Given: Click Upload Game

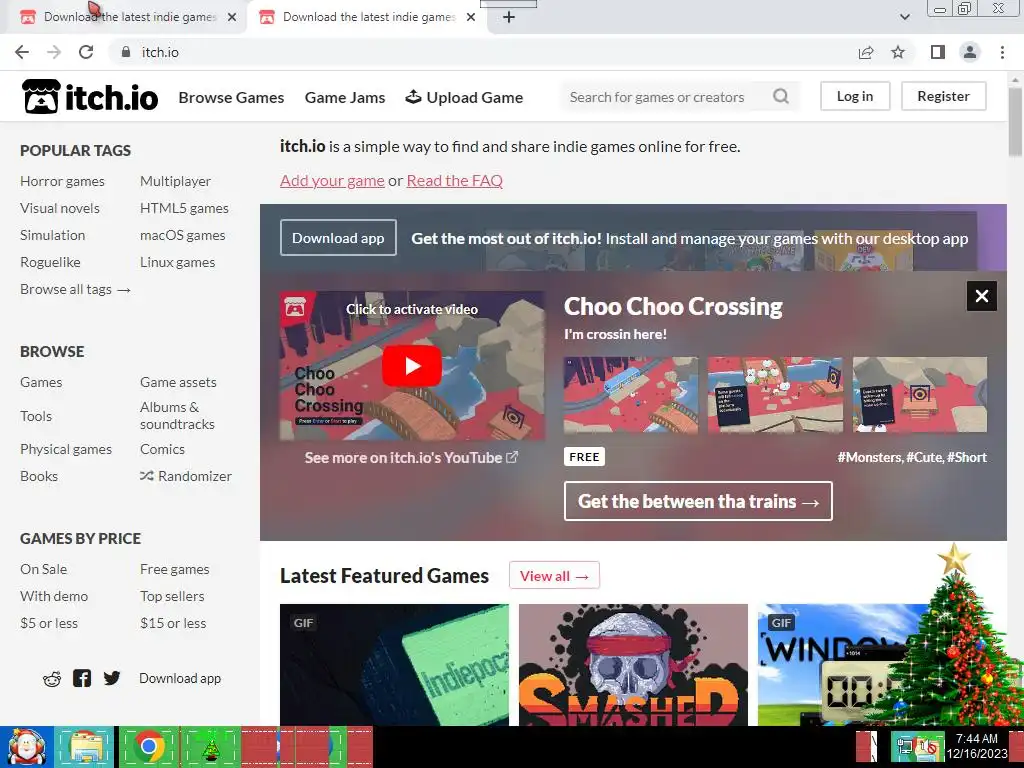Looking at the screenshot, I should click(x=464, y=97).
